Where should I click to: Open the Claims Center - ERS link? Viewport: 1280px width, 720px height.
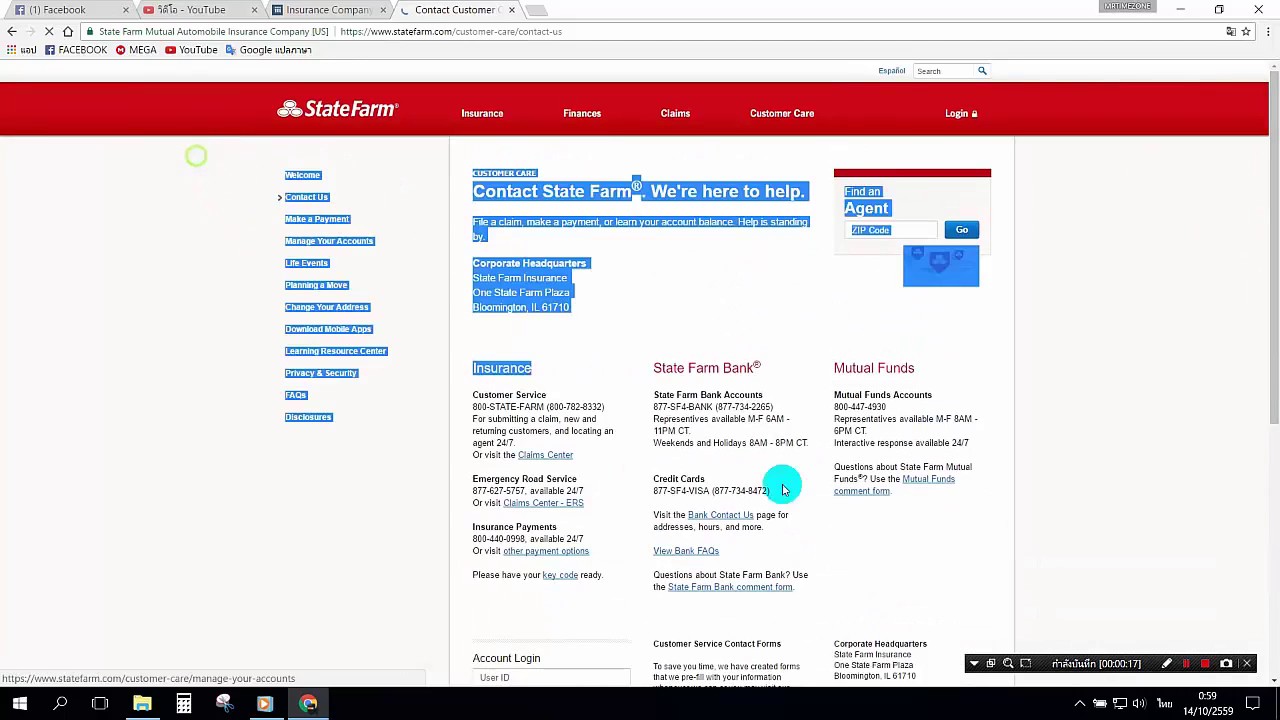[x=543, y=503]
